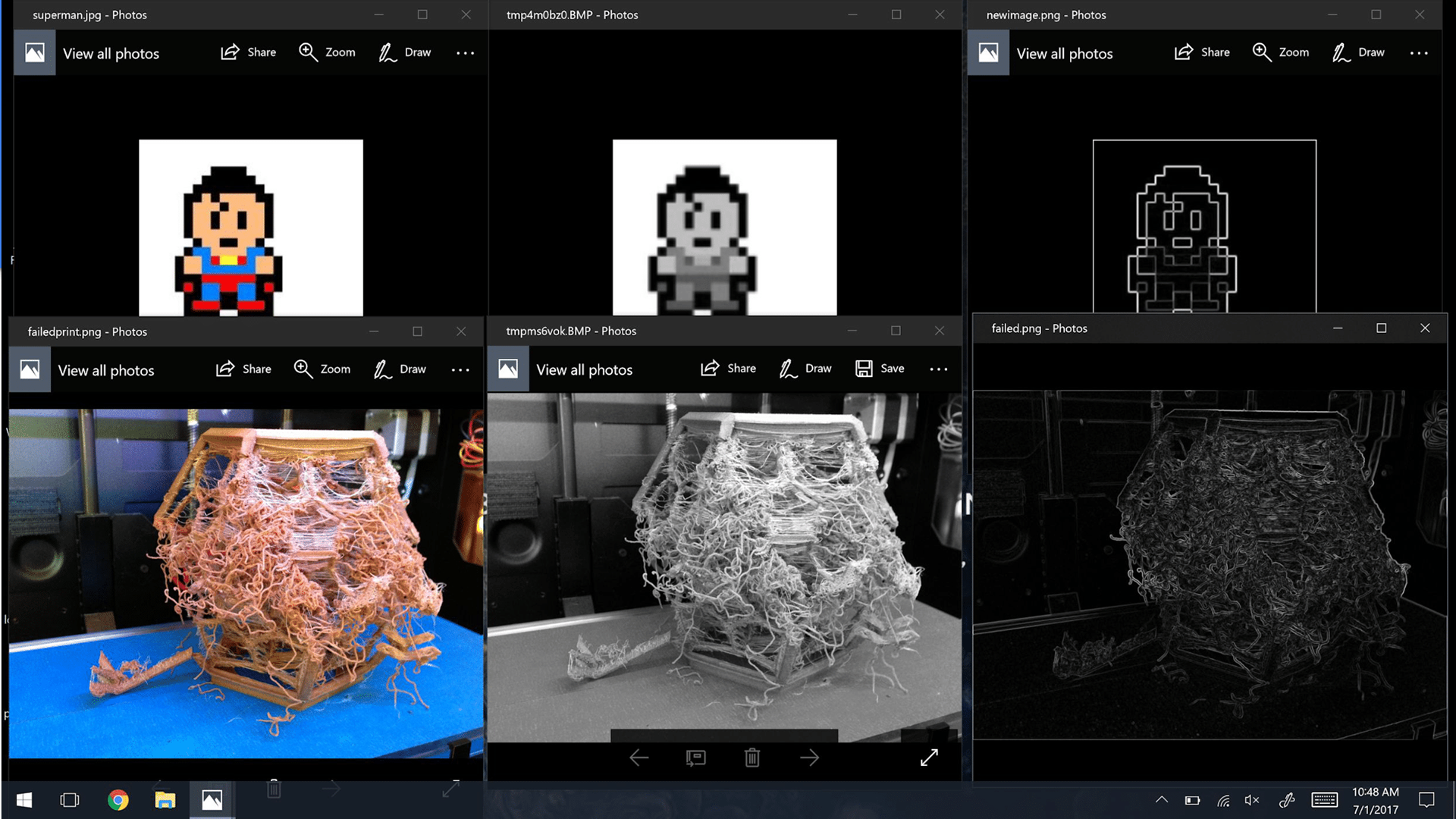Click the Photos app taskbar icon
This screenshot has height=819, width=1456.
212,800
